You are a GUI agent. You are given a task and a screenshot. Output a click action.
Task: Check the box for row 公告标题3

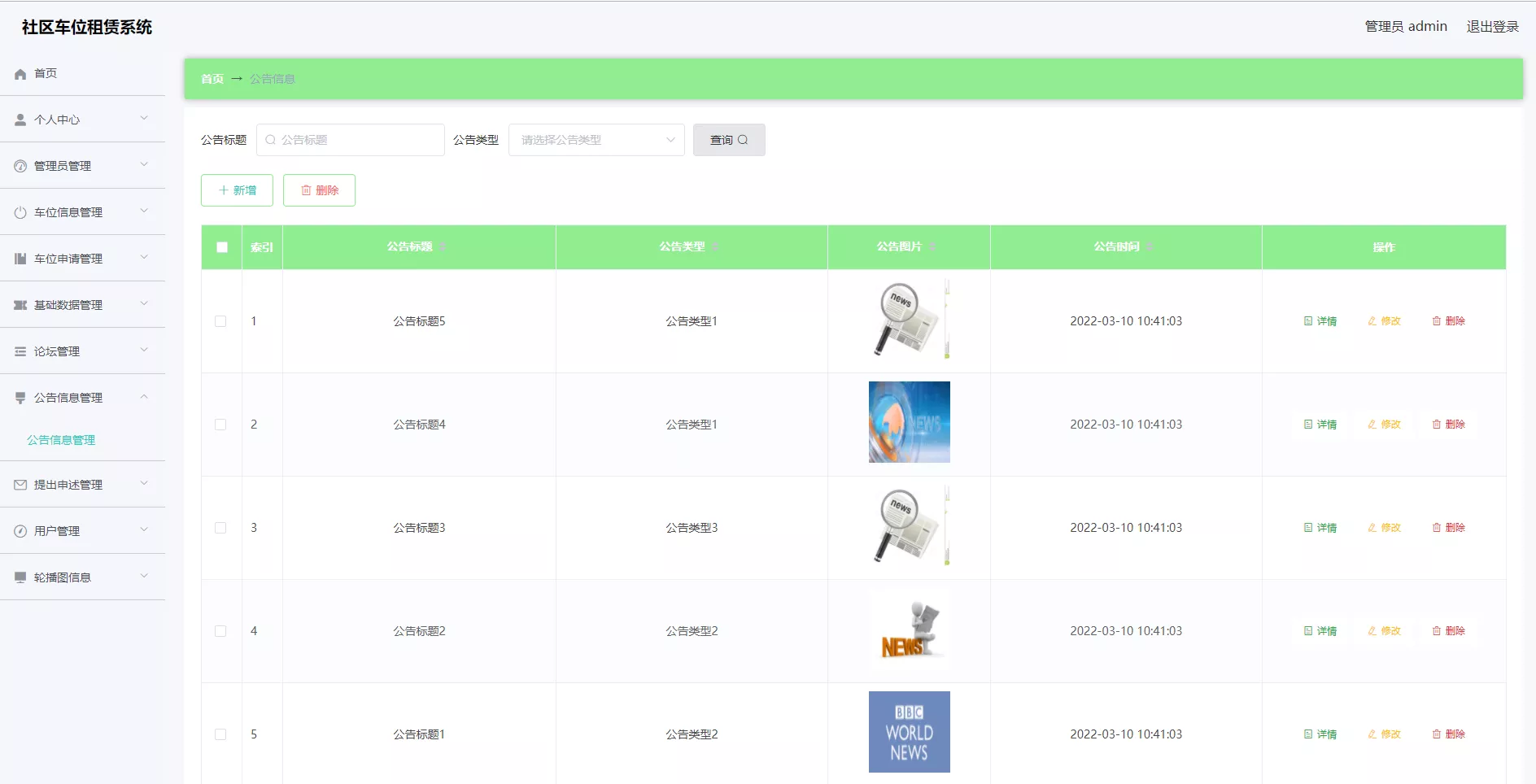point(220,528)
